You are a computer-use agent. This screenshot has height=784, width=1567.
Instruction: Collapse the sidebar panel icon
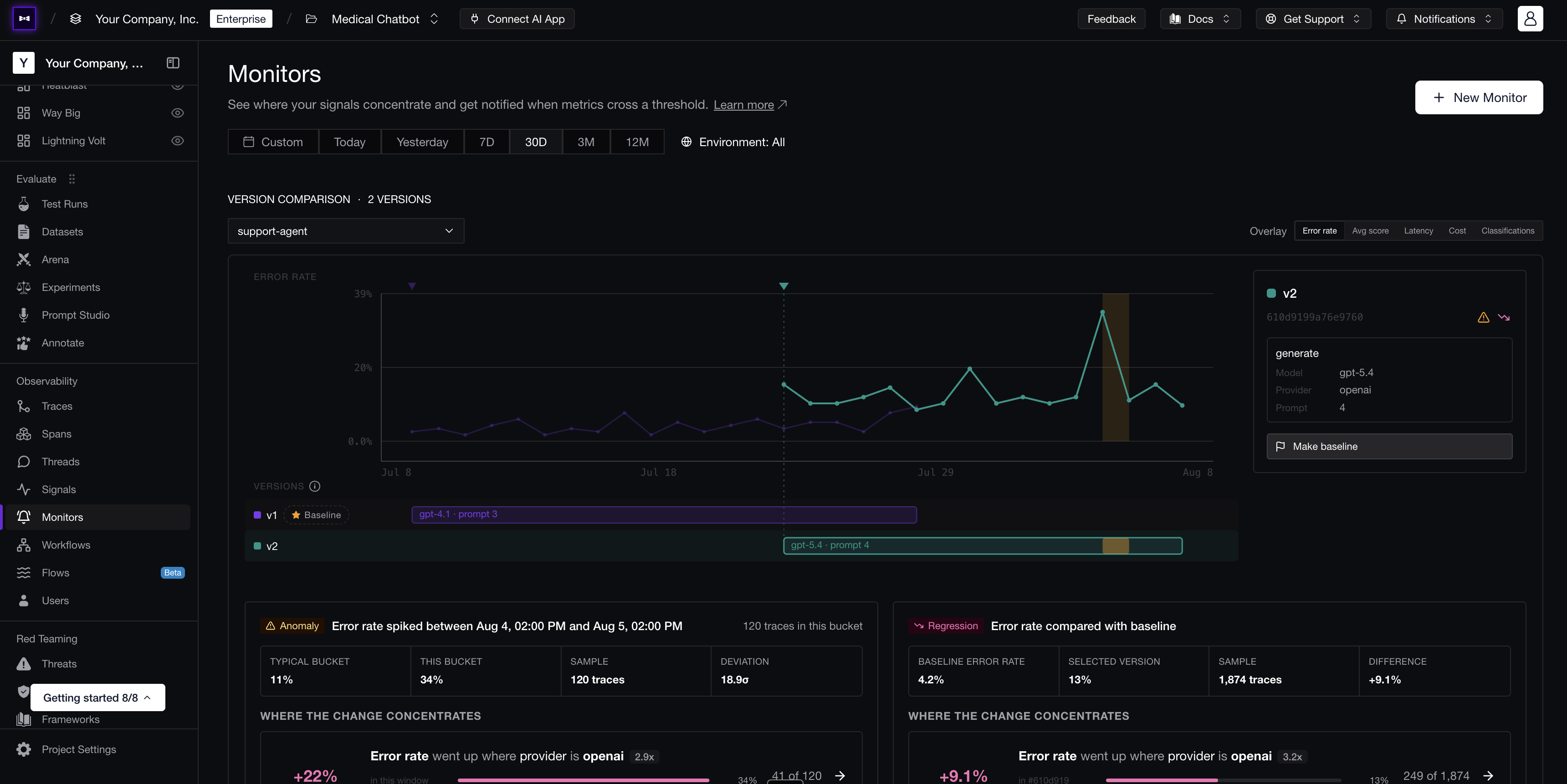point(173,63)
